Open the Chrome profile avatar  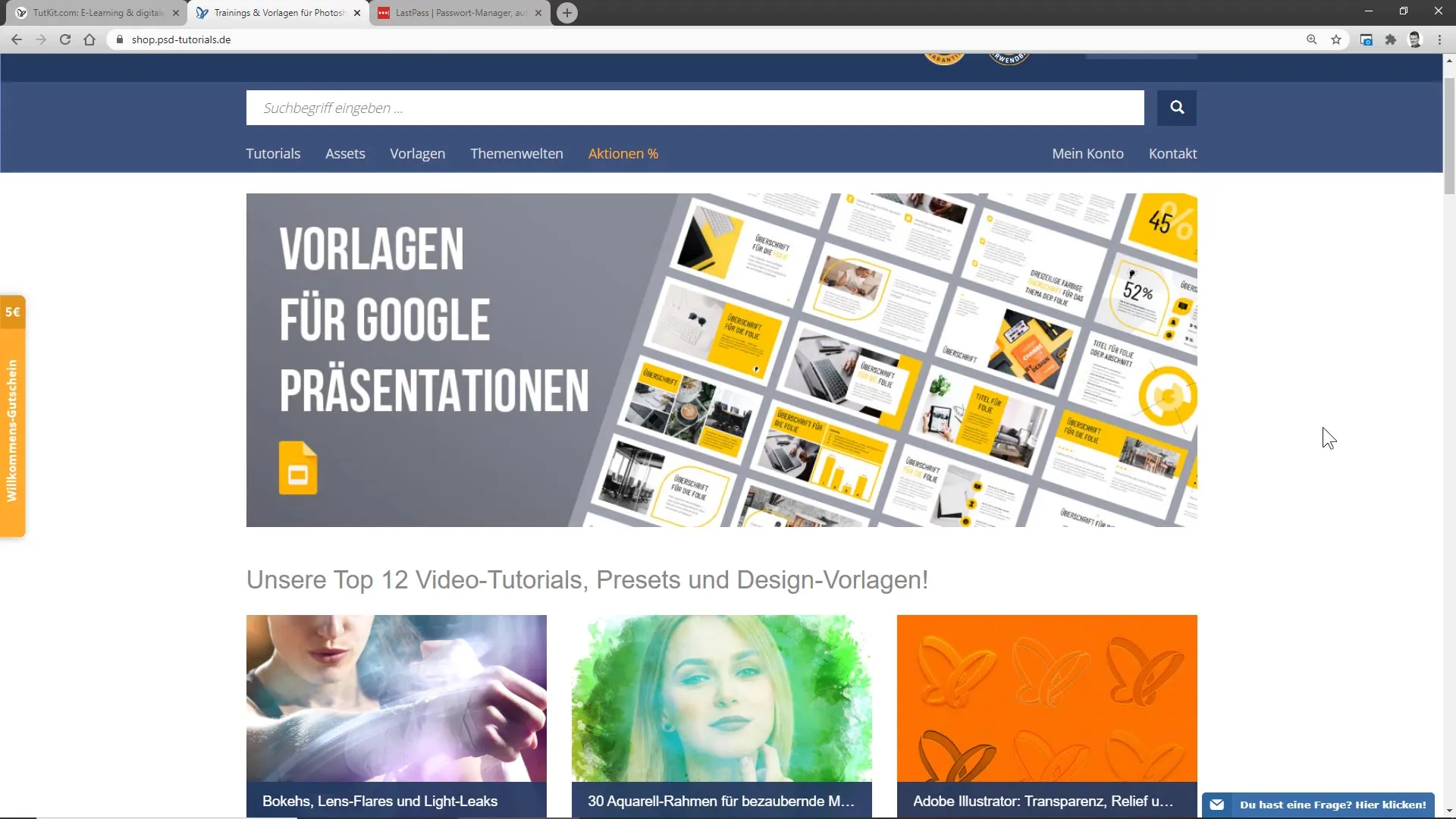pyautogui.click(x=1415, y=39)
